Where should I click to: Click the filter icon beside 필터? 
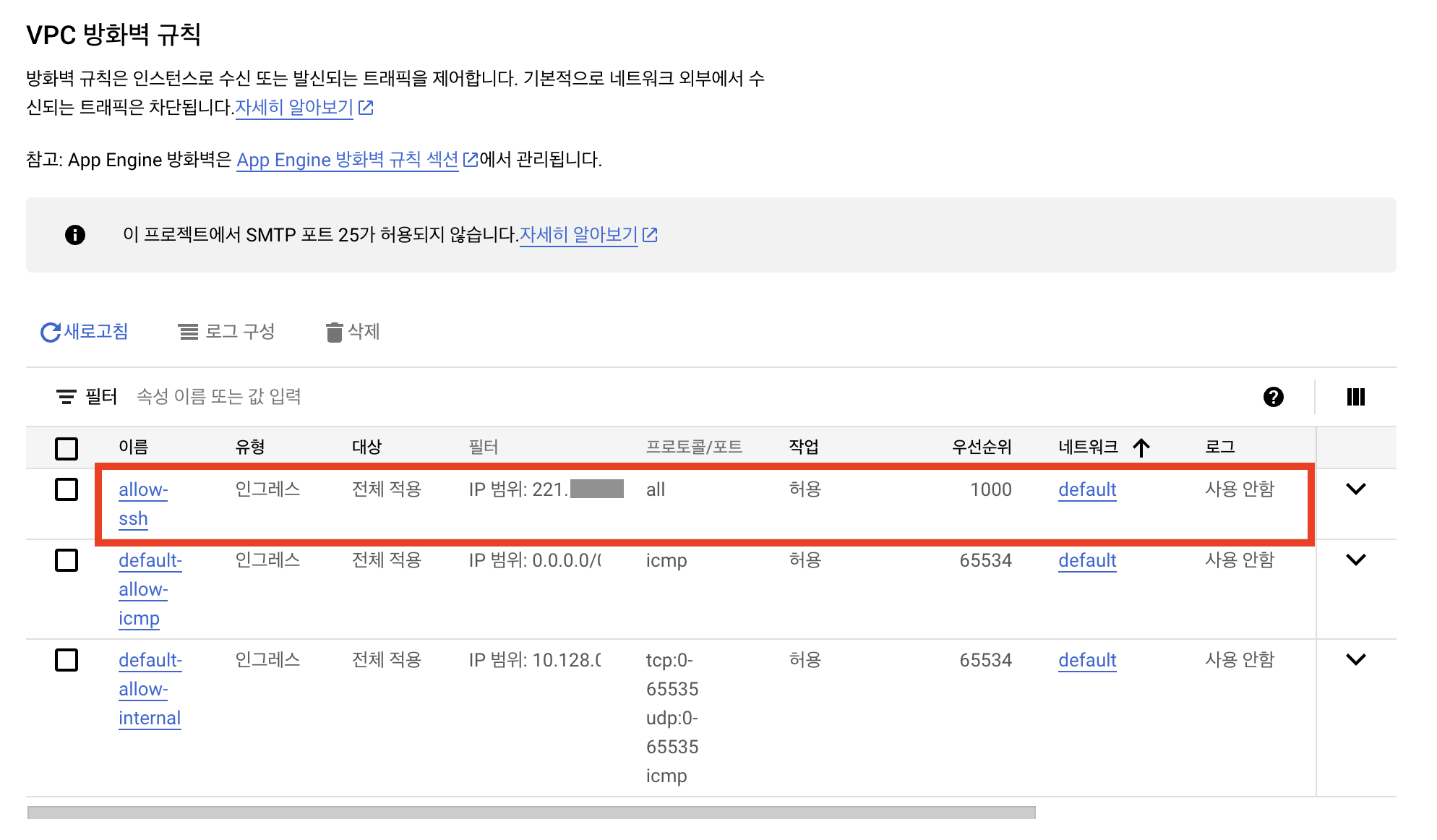coord(66,397)
